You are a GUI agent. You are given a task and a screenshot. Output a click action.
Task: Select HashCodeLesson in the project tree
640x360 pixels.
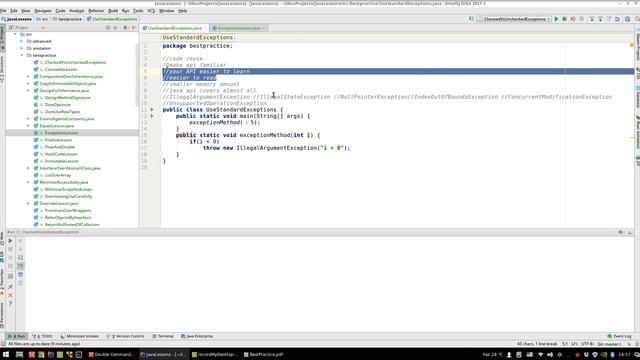(x=61, y=154)
